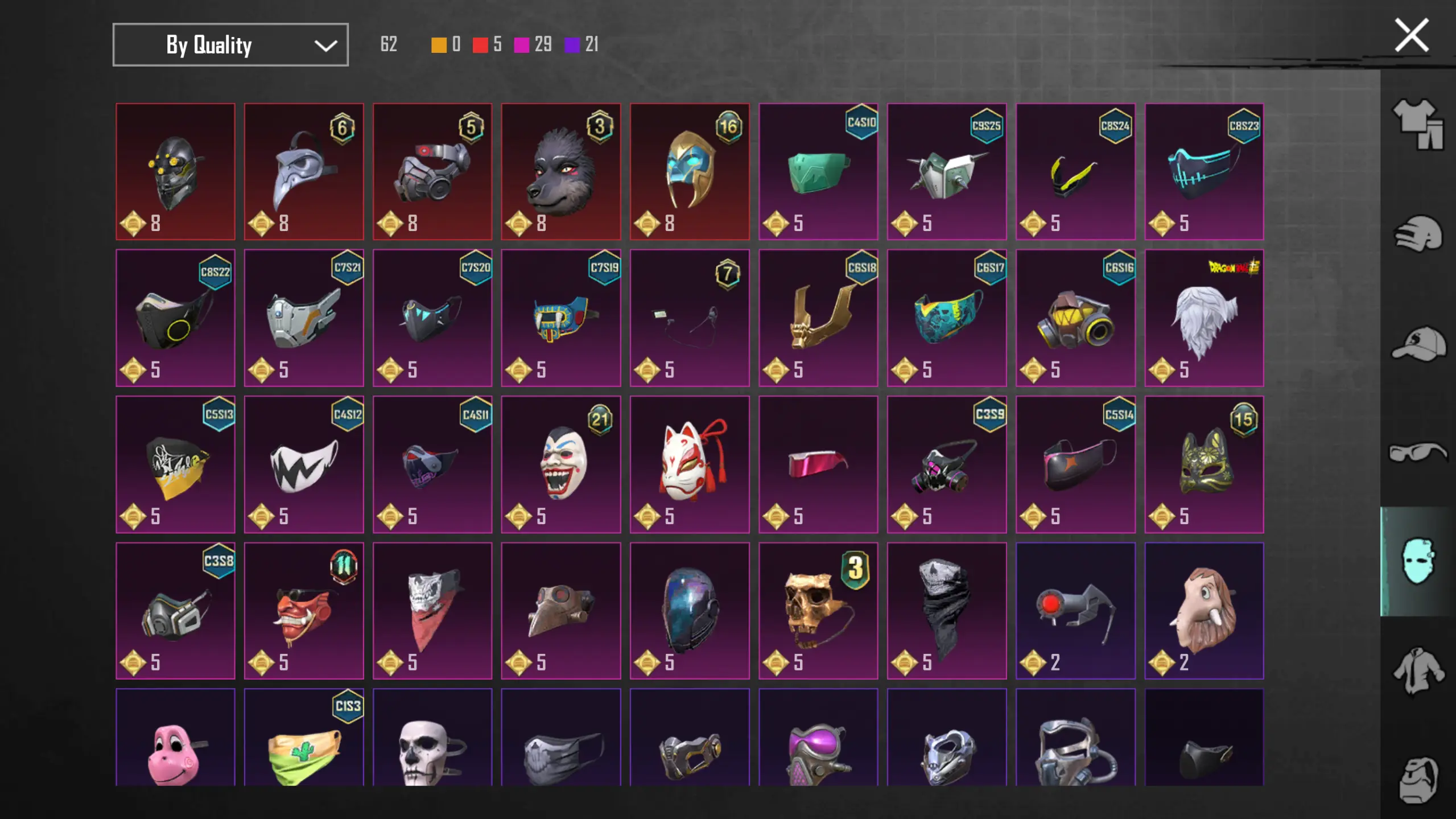Open the backpack category icon
Screen dimensions: 1456x819
(x=1418, y=780)
